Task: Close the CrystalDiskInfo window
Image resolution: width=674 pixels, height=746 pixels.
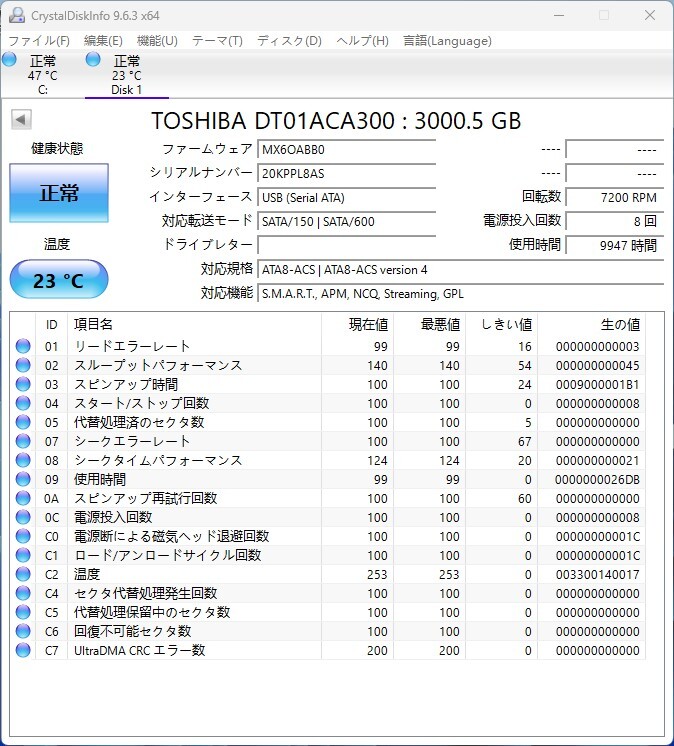Action: (x=650, y=15)
